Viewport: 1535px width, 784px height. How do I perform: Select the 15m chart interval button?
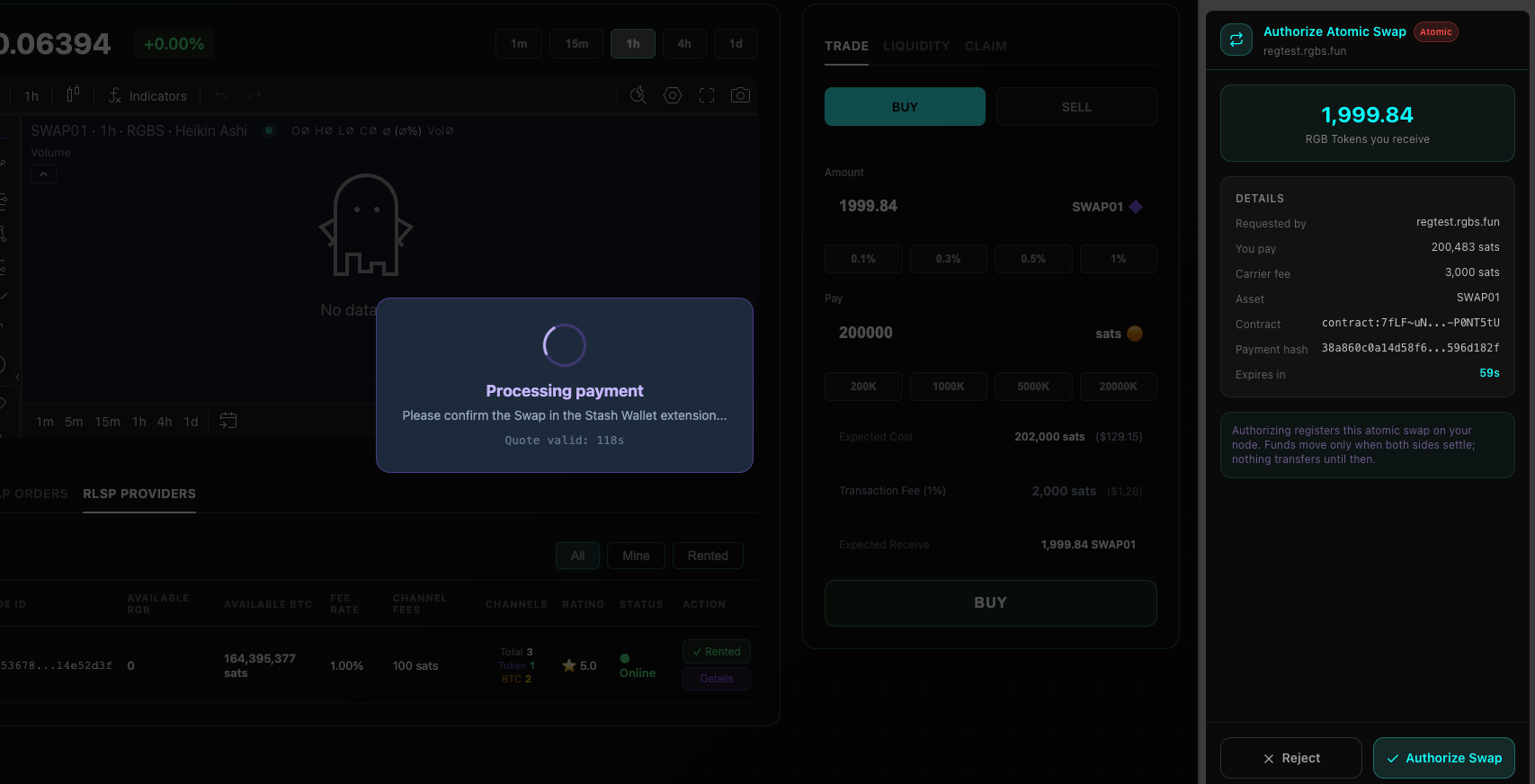576,43
